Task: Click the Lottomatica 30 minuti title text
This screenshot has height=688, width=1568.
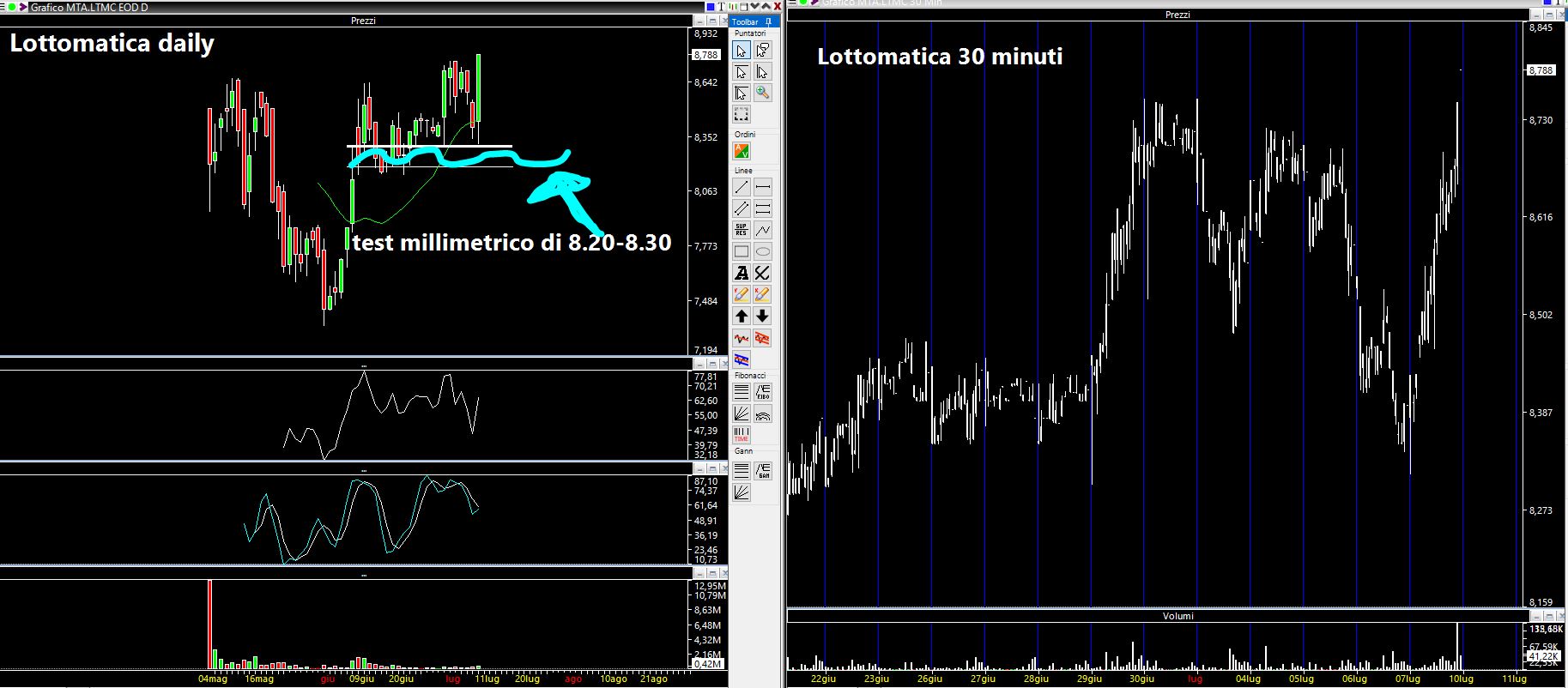Action: point(940,57)
